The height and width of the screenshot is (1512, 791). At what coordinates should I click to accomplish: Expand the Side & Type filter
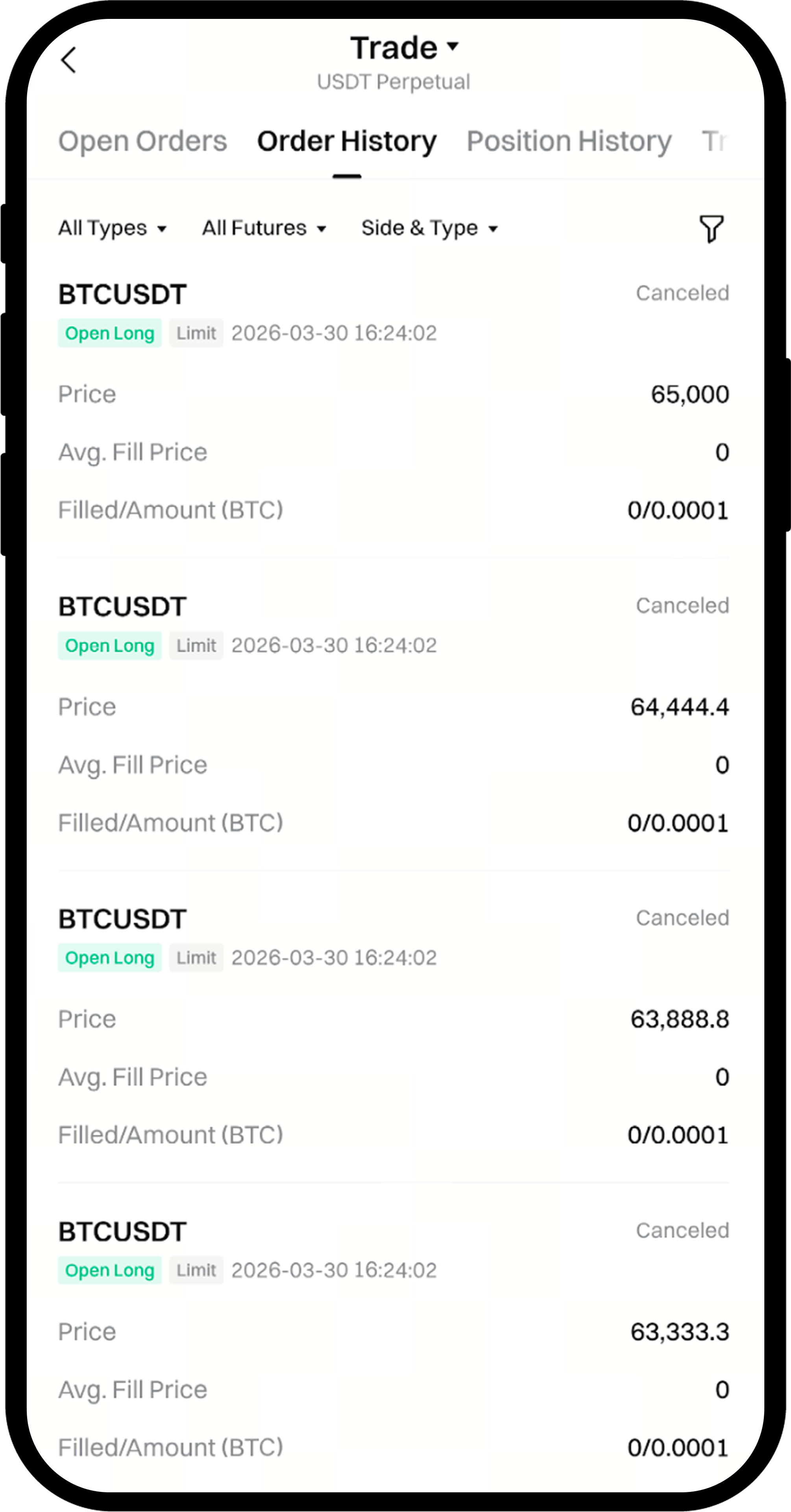(429, 228)
